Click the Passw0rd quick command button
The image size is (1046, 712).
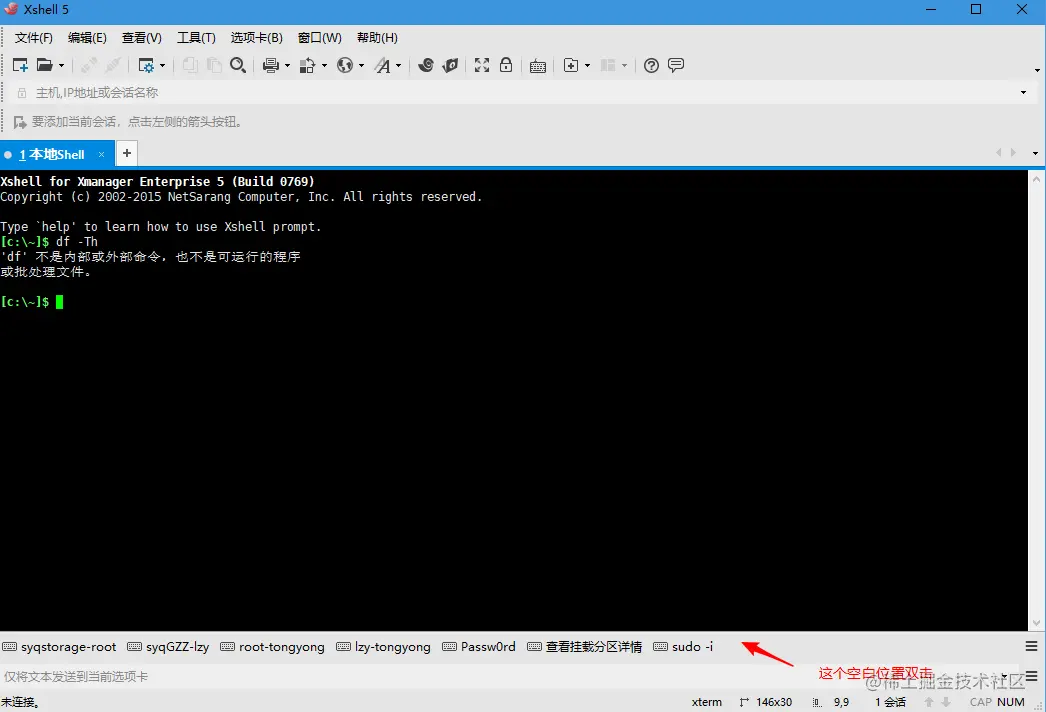point(479,647)
